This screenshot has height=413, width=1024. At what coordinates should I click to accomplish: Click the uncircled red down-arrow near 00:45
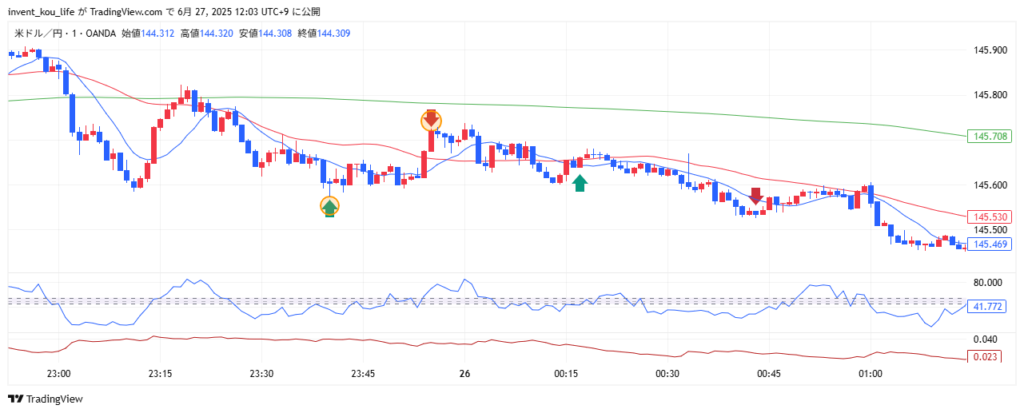pyautogui.click(x=756, y=196)
